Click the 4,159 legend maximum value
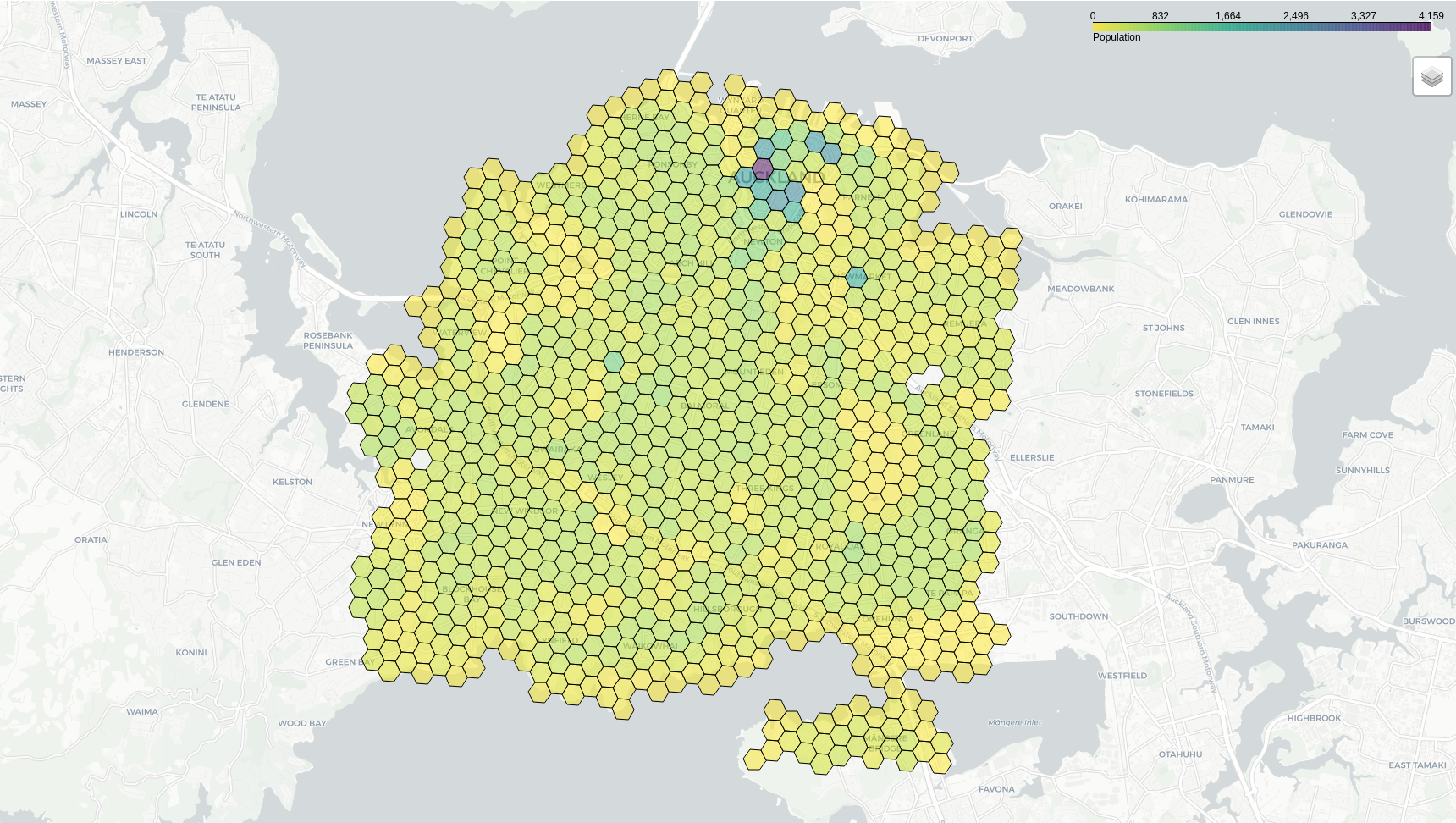Screen dimensions: 1456x823 pos(1431,16)
